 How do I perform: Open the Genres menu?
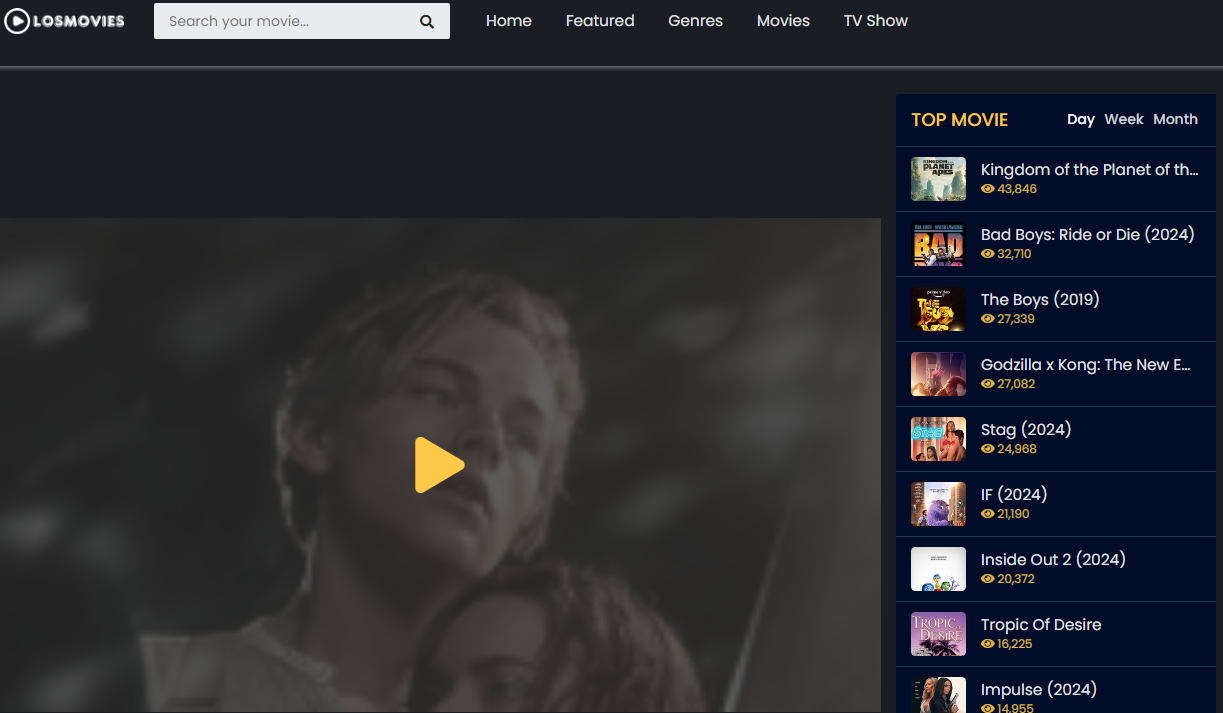pyautogui.click(x=696, y=20)
